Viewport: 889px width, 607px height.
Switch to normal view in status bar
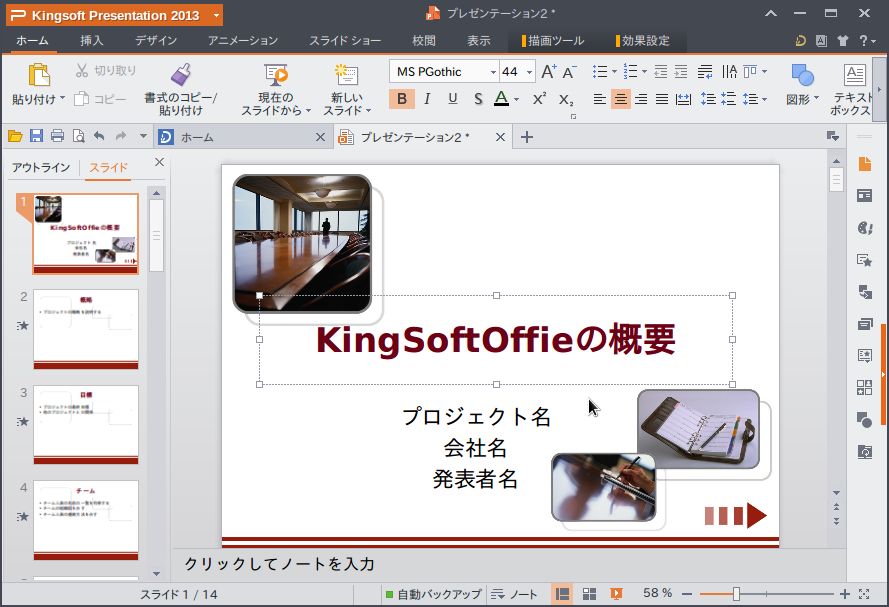pos(562,594)
